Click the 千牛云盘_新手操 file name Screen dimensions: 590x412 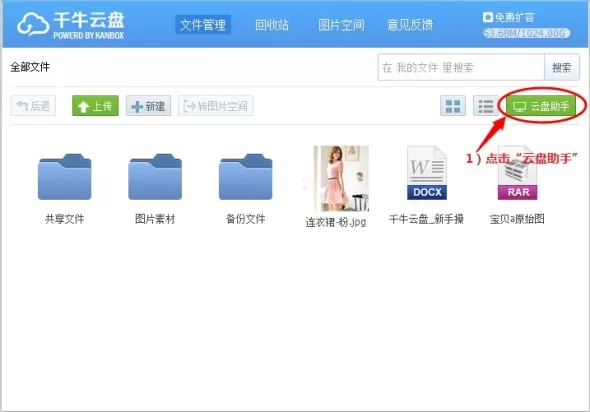click(x=426, y=219)
